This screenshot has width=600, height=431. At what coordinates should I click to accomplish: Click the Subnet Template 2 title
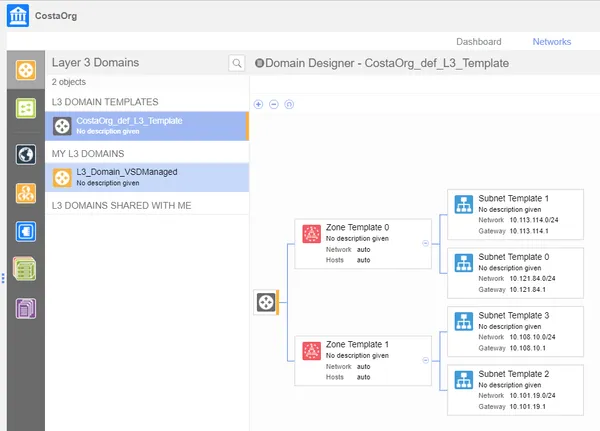point(514,374)
